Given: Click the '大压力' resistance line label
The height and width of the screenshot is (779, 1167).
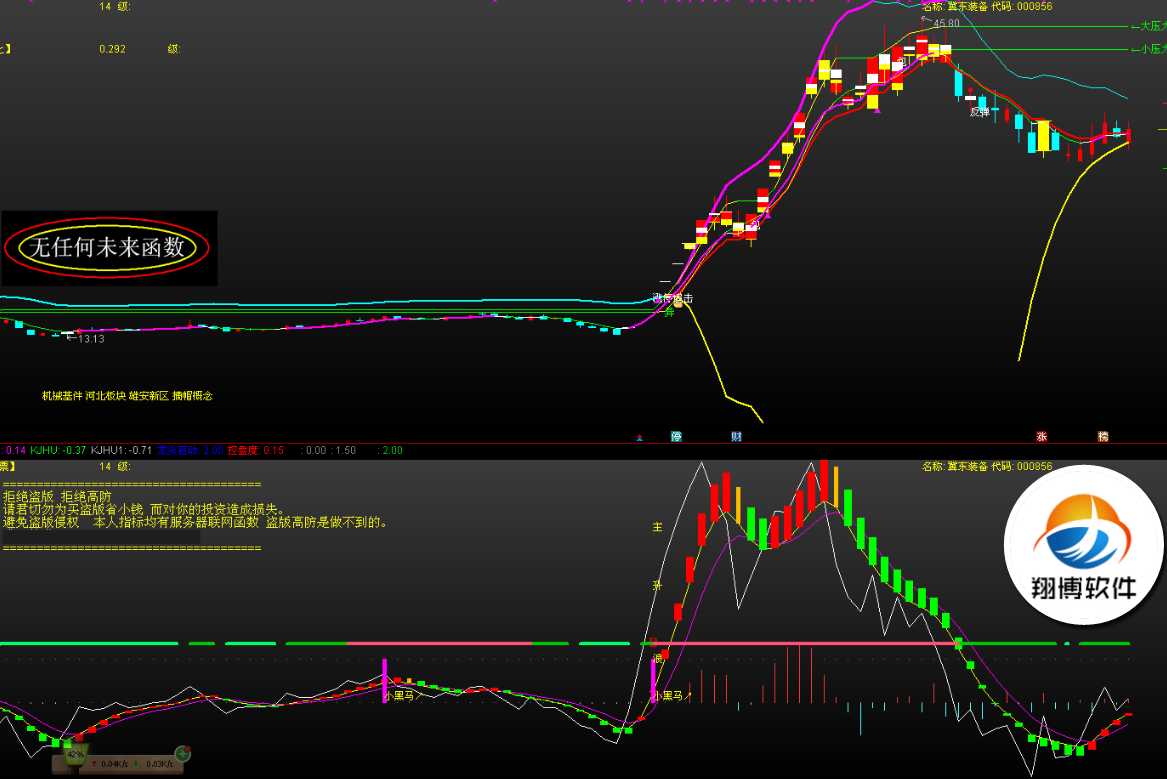Looking at the screenshot, I should pyautogui.click(x=1148, y=26).
